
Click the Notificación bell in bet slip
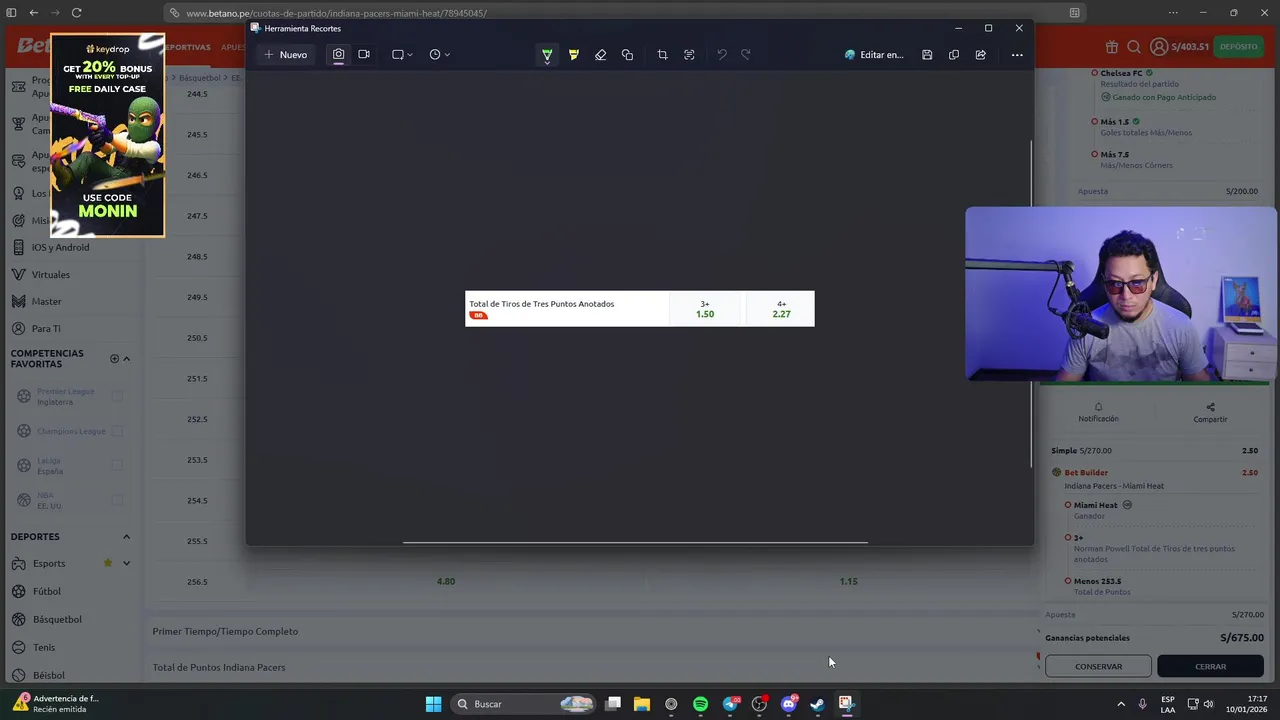(1098, 412)
